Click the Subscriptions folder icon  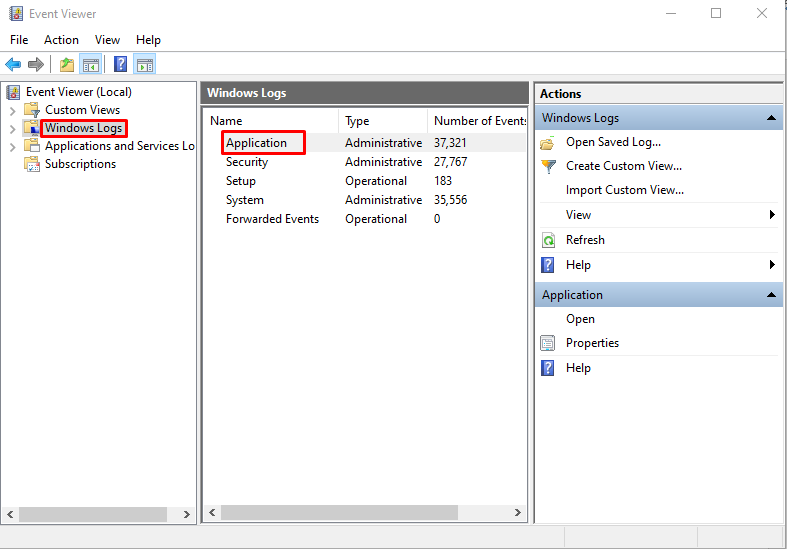click(x=32, y=164)
